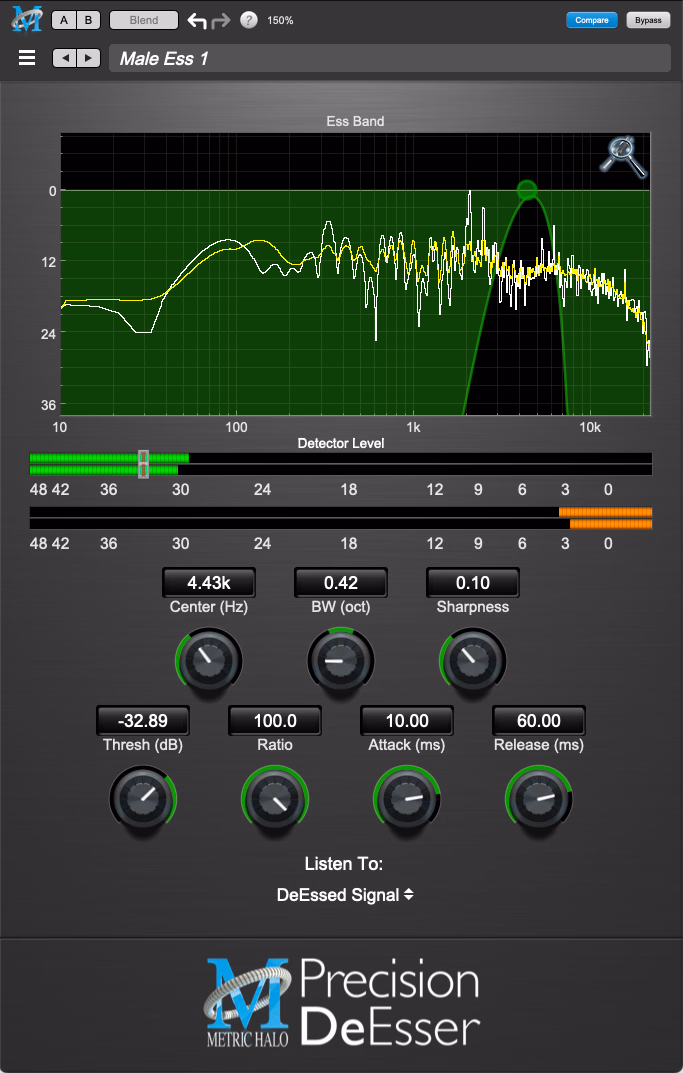Image resolution: width=683 pixels, height=1073 pixels.
Task: Click the Attack knob
Action: pos(407,799)
